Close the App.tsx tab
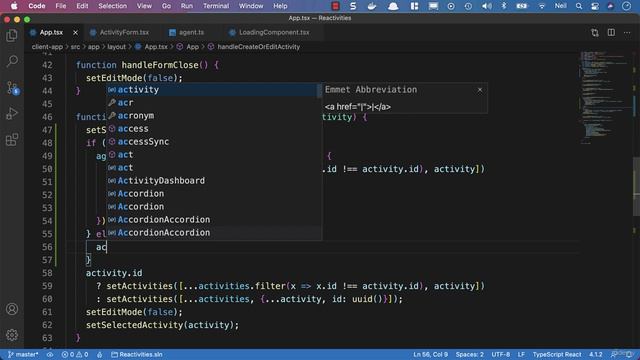Screen dimensions: 640x360 pos(75,32)
